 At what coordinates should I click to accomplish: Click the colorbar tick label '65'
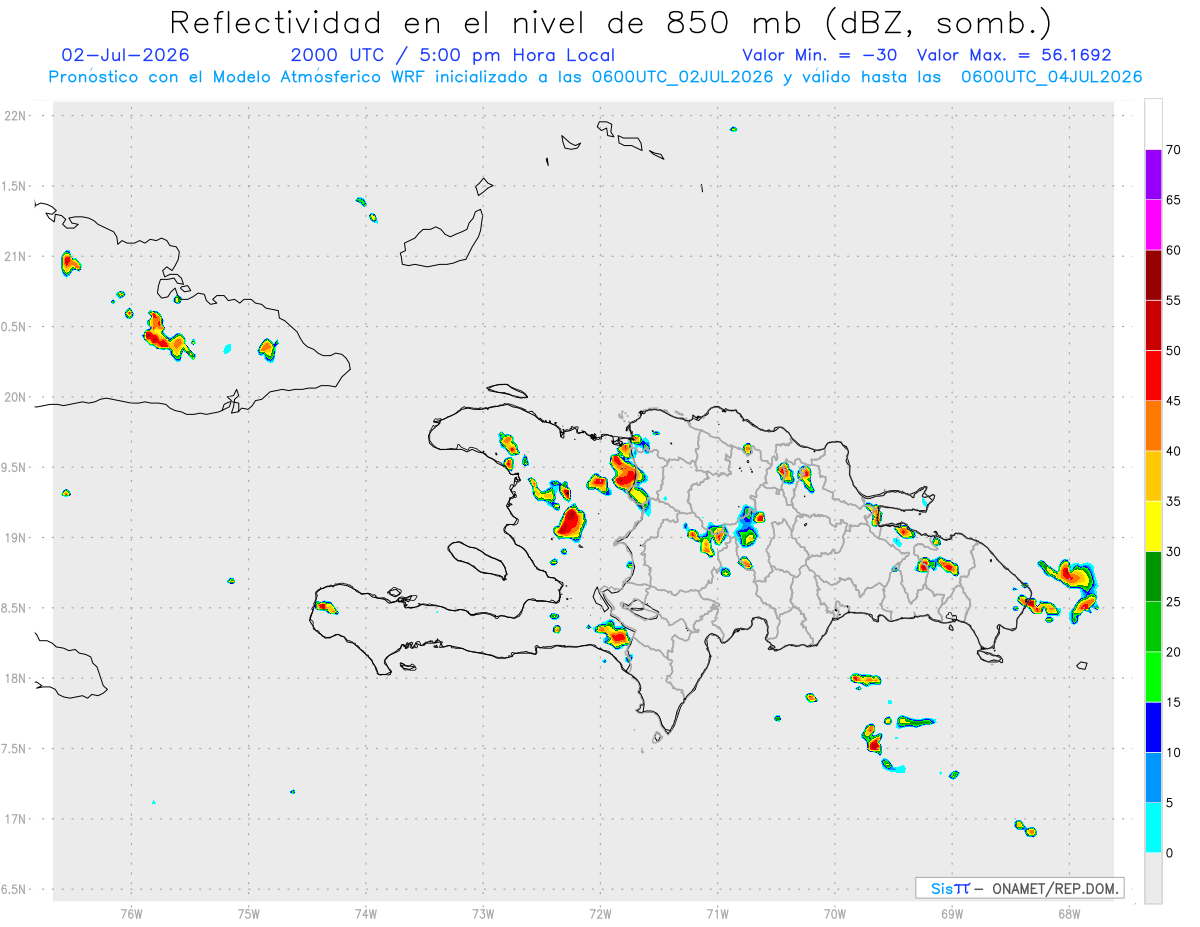1174,200
